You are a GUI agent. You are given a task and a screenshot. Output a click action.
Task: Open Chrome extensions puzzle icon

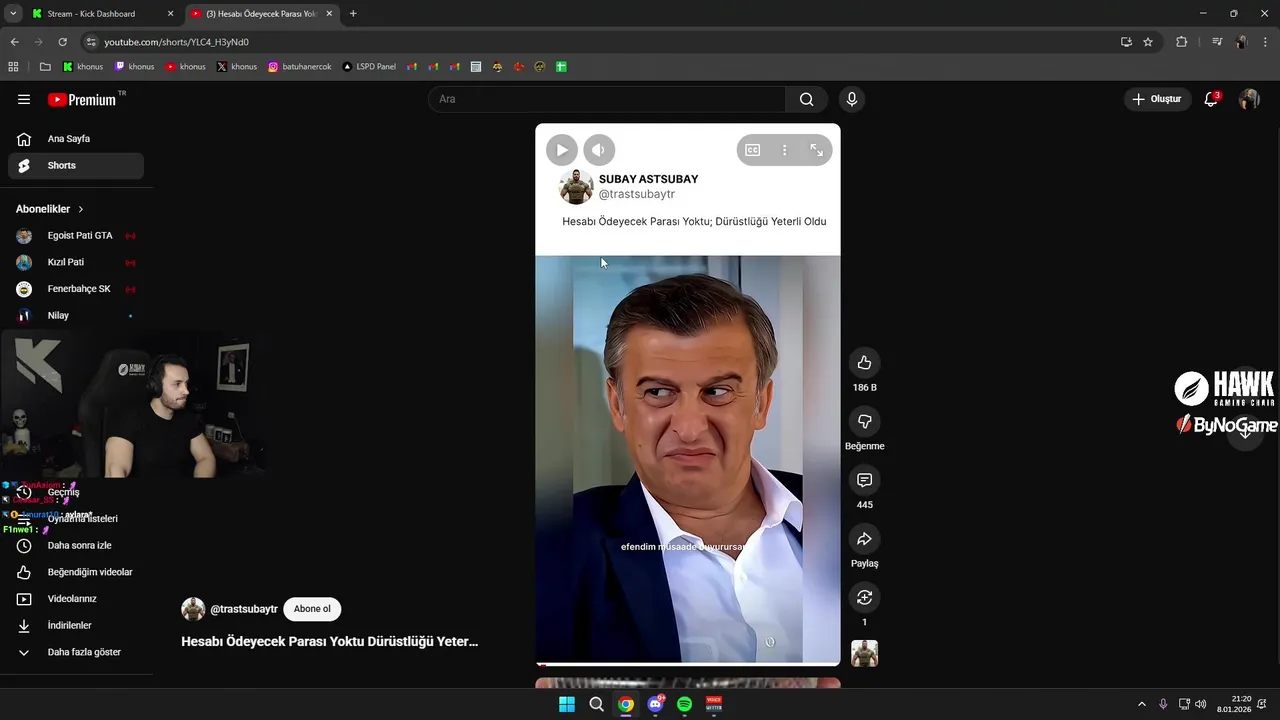(x=1182, y=42)
